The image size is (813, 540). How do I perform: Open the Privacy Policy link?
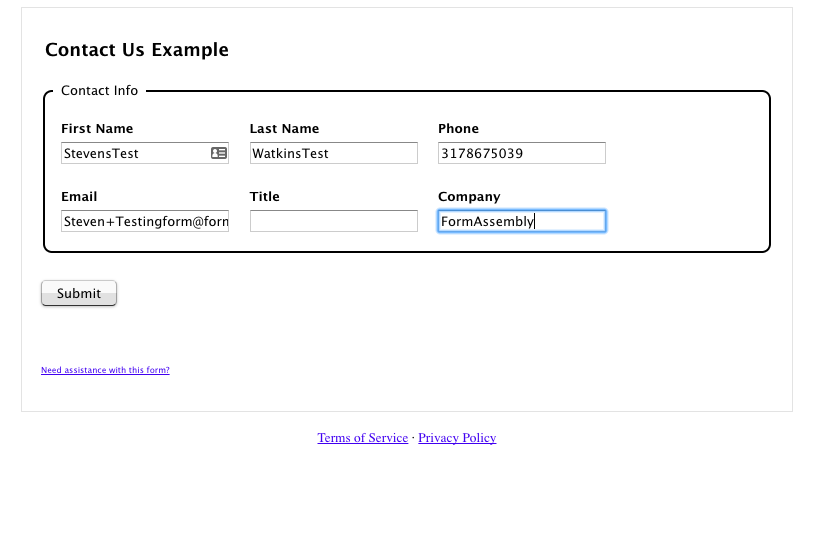click(457, 438)
